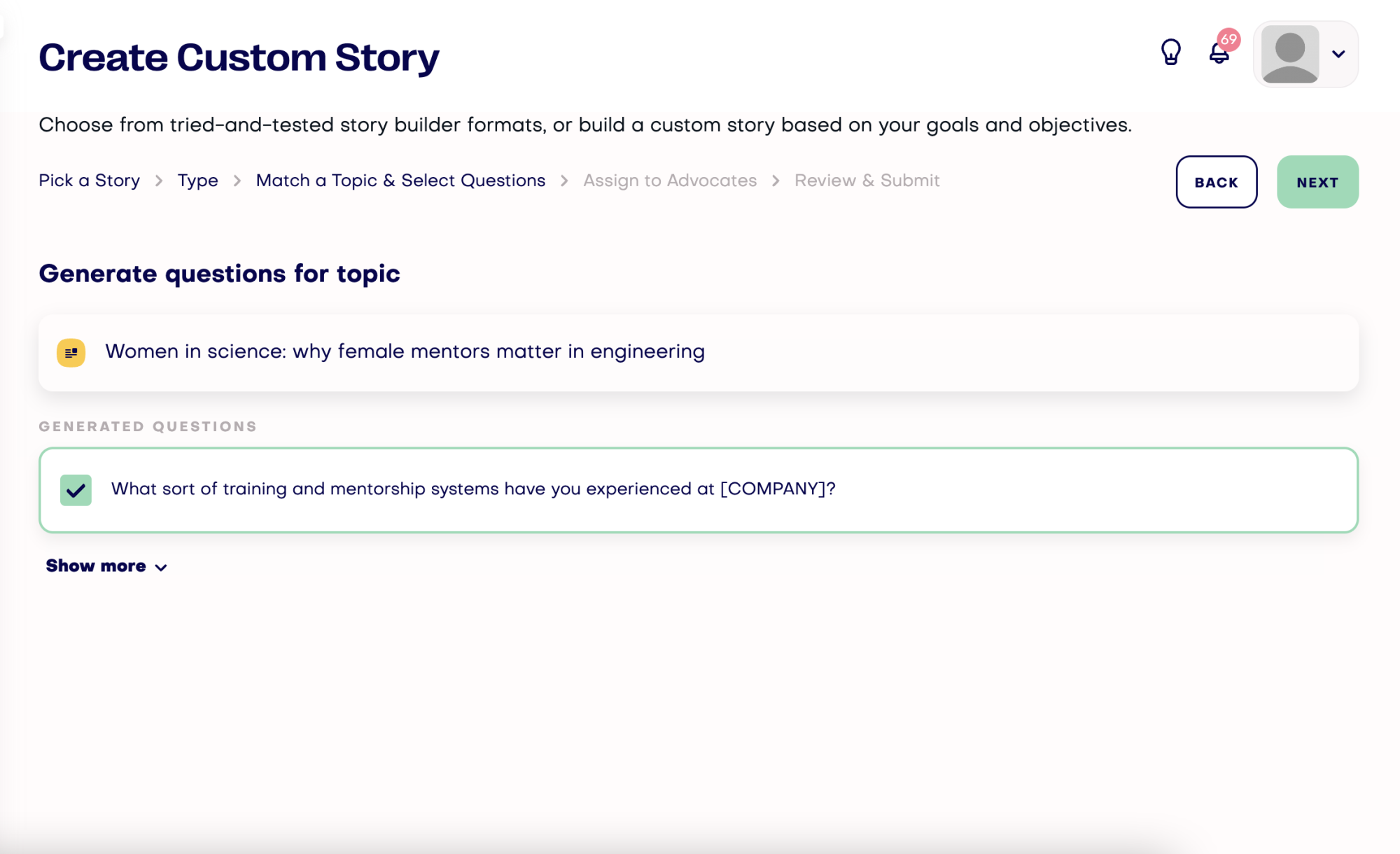Click the user avatar picture
This screenshot has height=854, width=1400.
tap(1289, 55)
